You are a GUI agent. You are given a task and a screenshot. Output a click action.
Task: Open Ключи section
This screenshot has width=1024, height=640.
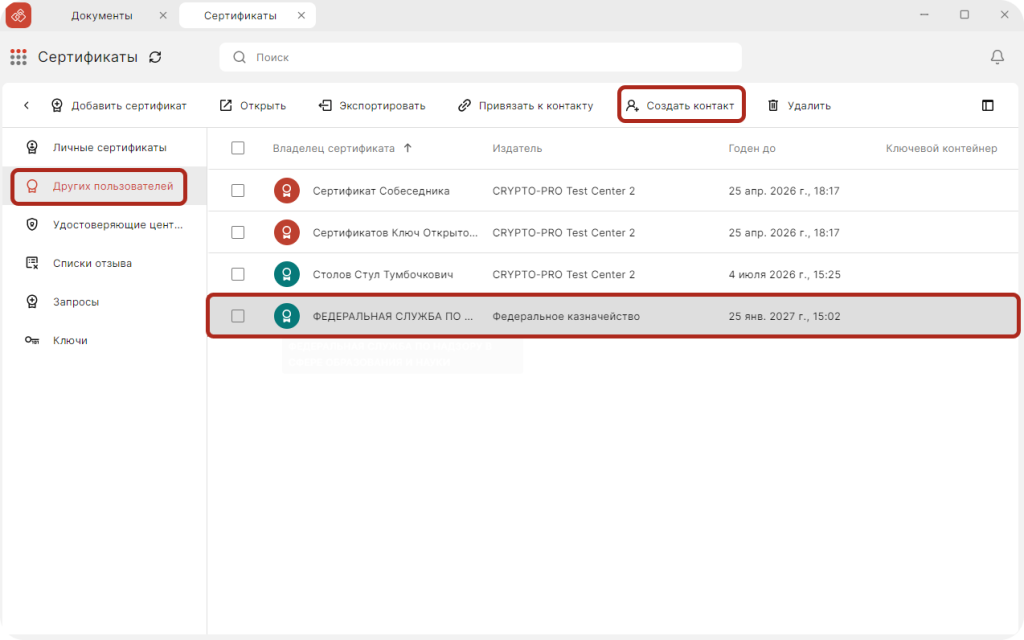[104, 340]
